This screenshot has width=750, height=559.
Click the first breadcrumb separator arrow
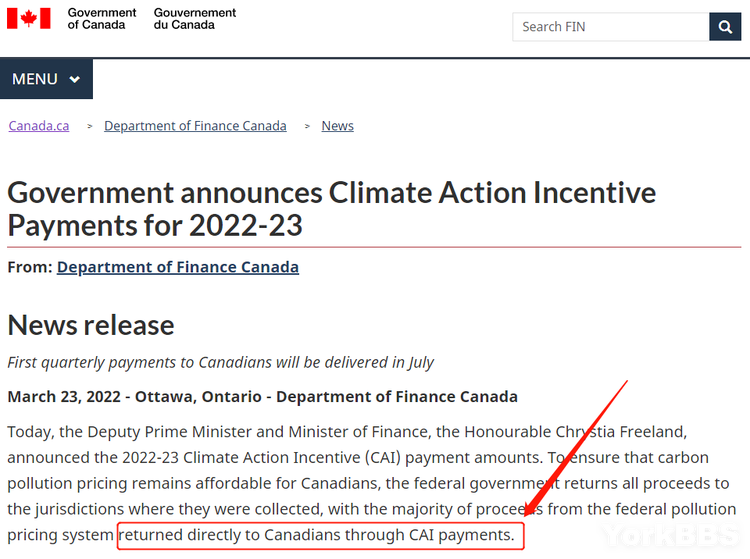(89, 126)
